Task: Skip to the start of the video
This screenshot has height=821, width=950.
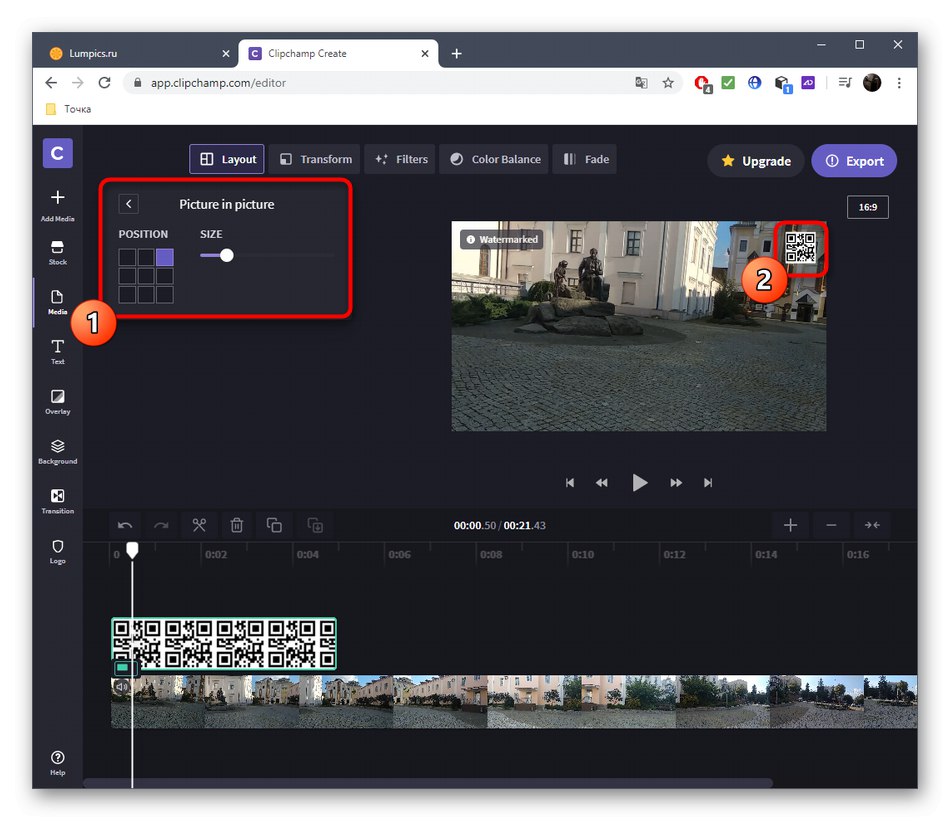Action: [x=570, y=483]
